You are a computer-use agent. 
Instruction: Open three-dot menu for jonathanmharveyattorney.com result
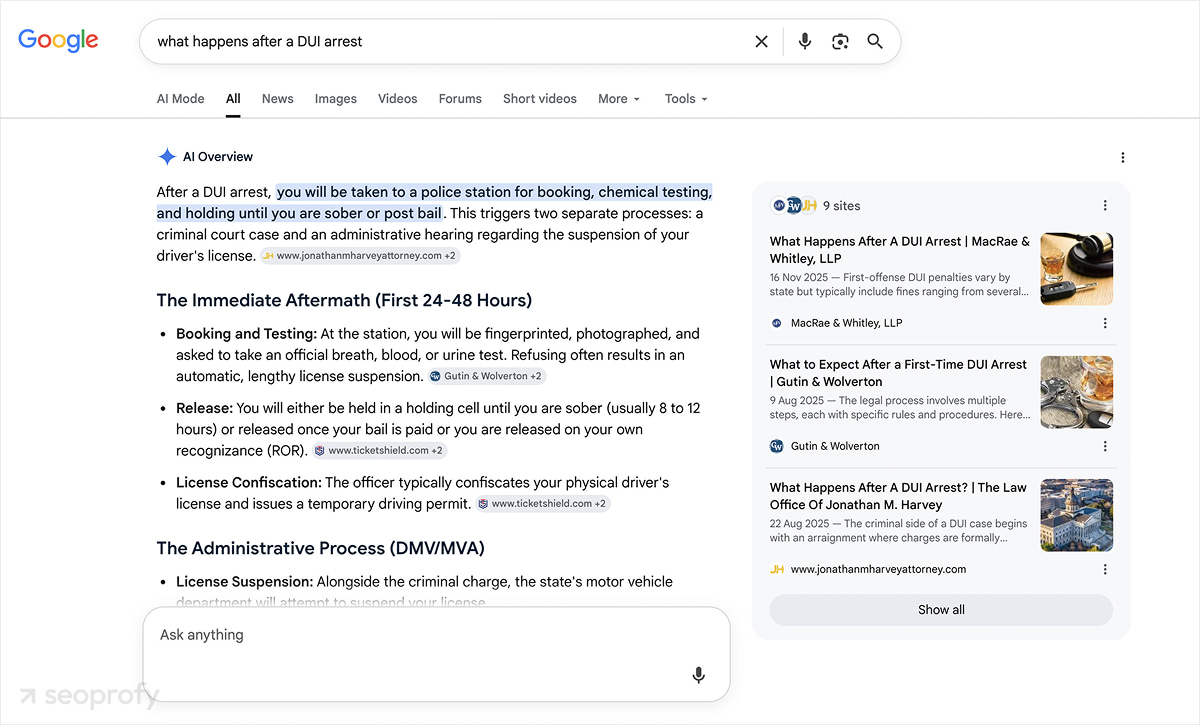click(x=1105, y=569)
